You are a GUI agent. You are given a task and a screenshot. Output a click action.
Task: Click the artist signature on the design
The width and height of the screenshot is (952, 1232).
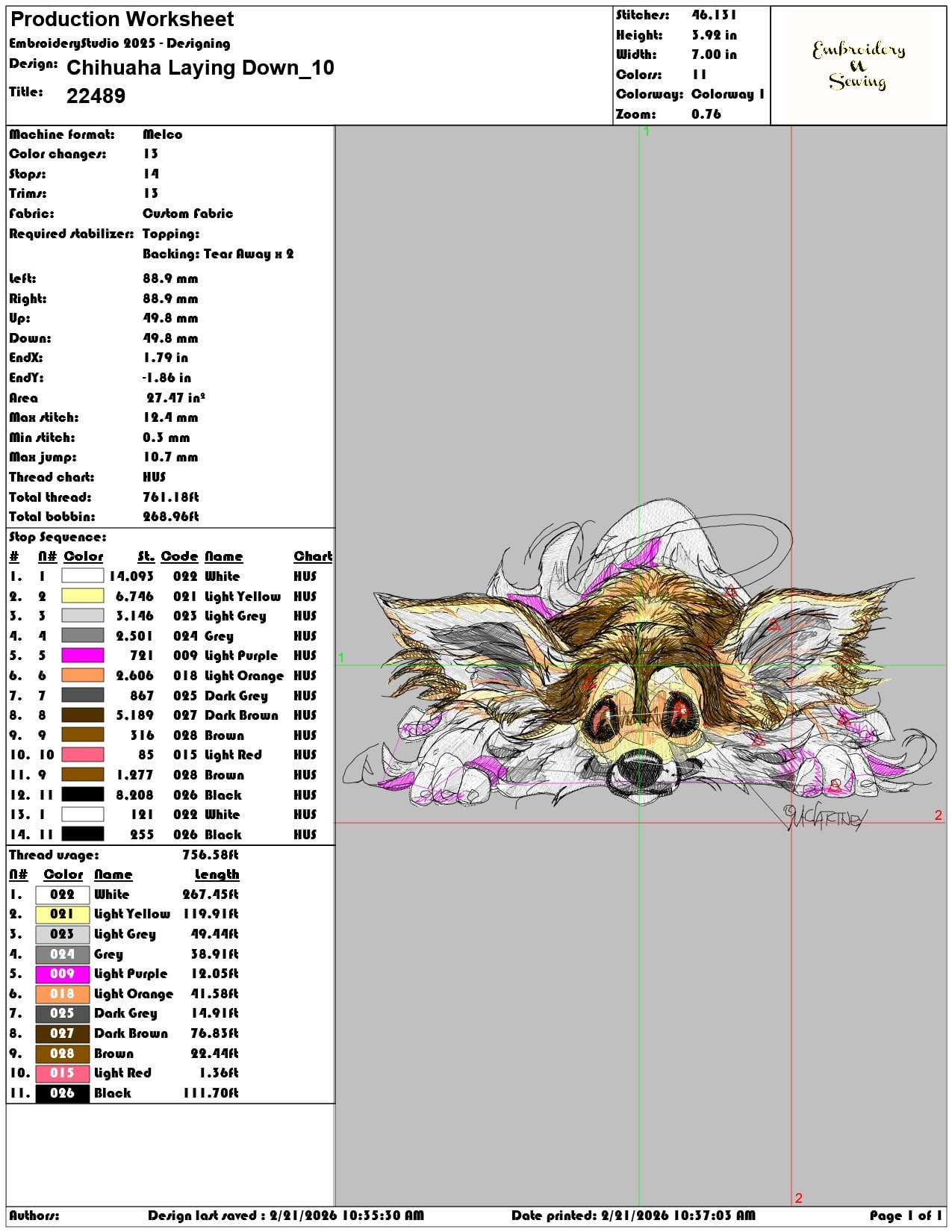click(825, 817)
